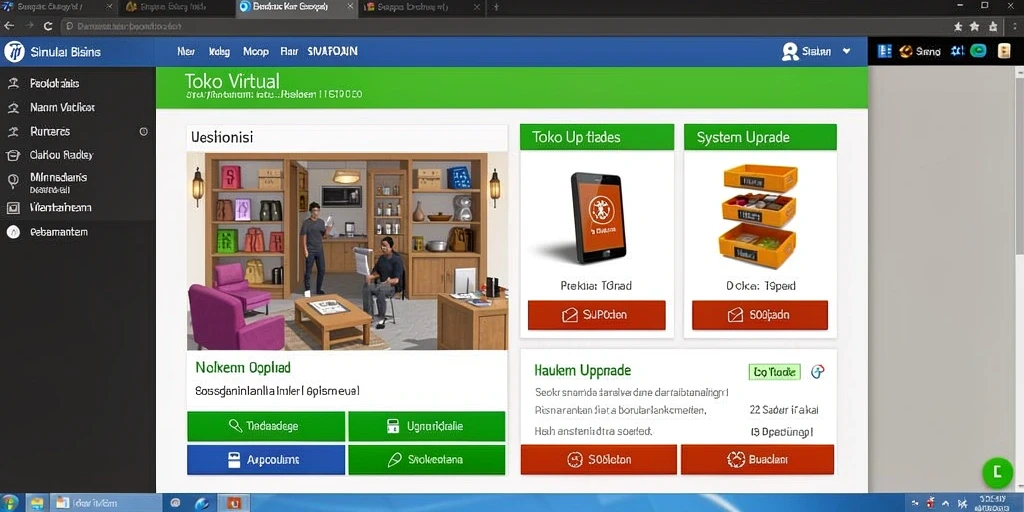Select the Runcers sidebar item

[x=50, y=131]
